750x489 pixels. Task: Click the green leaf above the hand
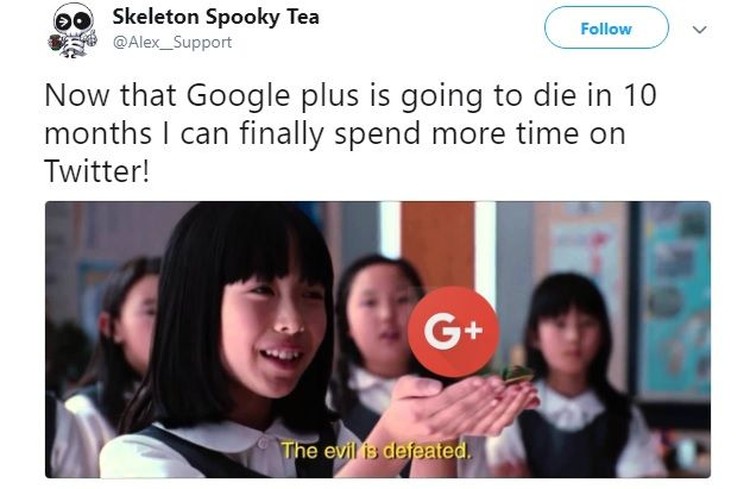tap(512, 372)
